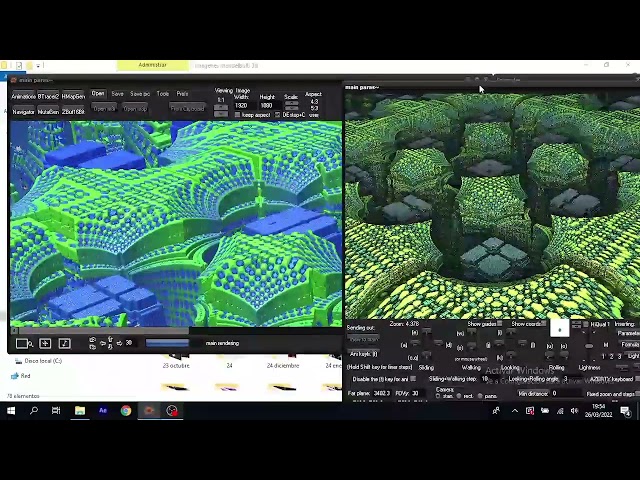The height and width of the screenshot is (480, 640).
Task: Open Task View from taskbar
Action: pyautogui.click(x=56, y=411)
